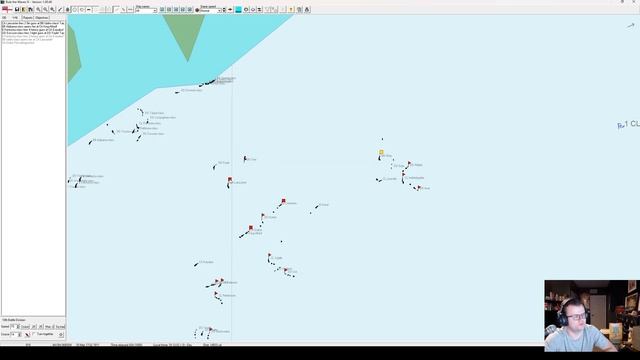
Task: Click the division Course input field
Action: point(14,334)
